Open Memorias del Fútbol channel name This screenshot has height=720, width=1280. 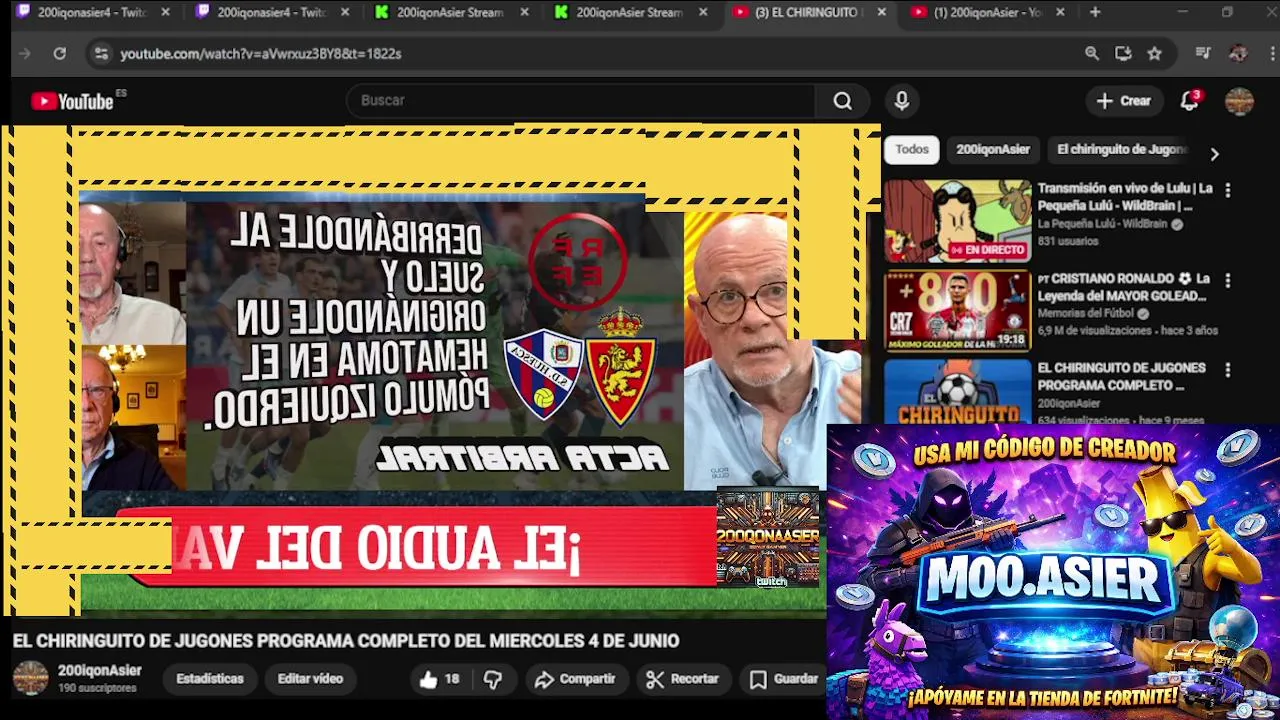coord(1087,314)
